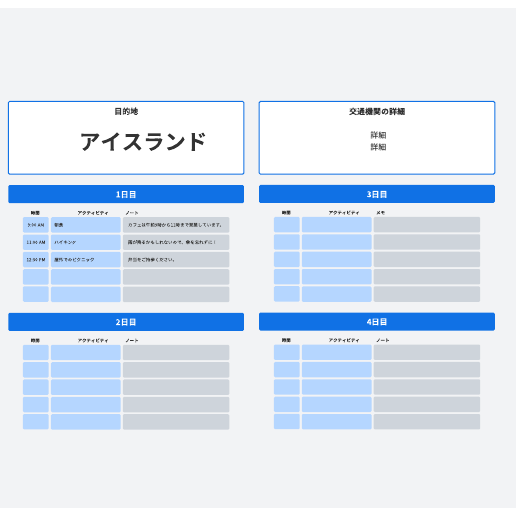Click the 12:00 PM time cell
Viewport: 516px width, 516px height.
(x=36, y=260)
